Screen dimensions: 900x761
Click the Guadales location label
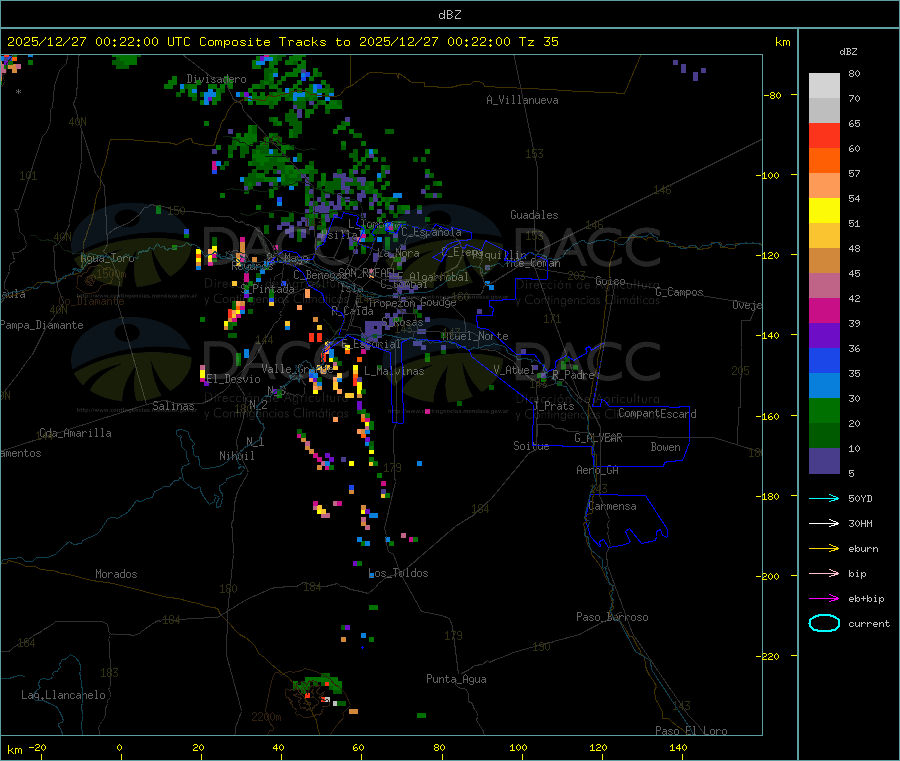tap(534, 215)
